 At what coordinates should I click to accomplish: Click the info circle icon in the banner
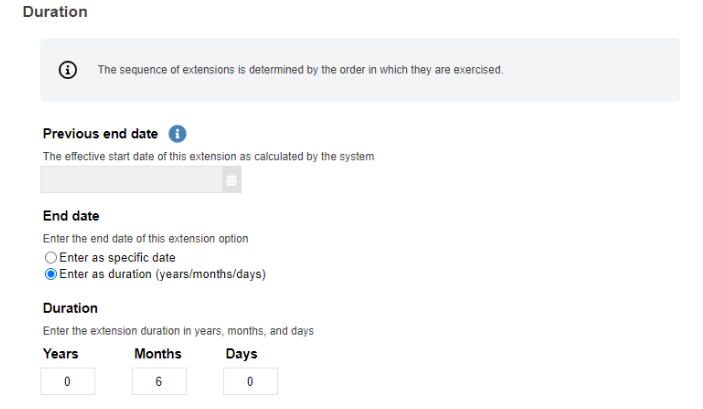coord(68,70)
